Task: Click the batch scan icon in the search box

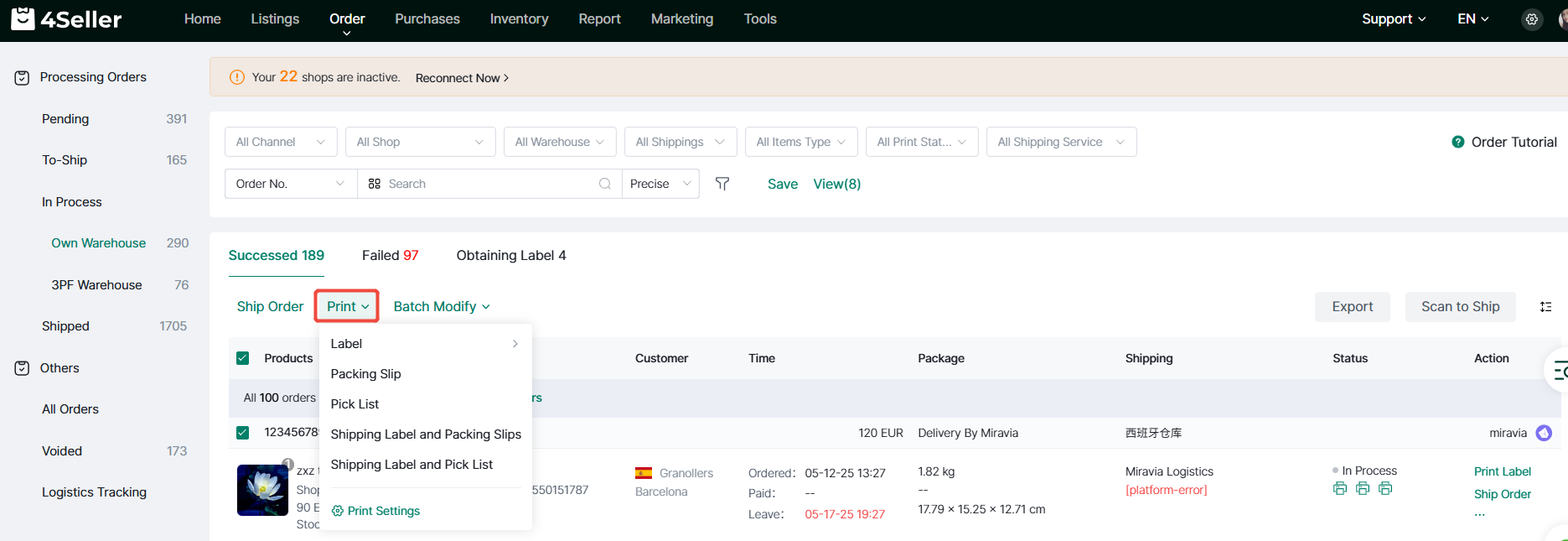Action: point(375,184)
